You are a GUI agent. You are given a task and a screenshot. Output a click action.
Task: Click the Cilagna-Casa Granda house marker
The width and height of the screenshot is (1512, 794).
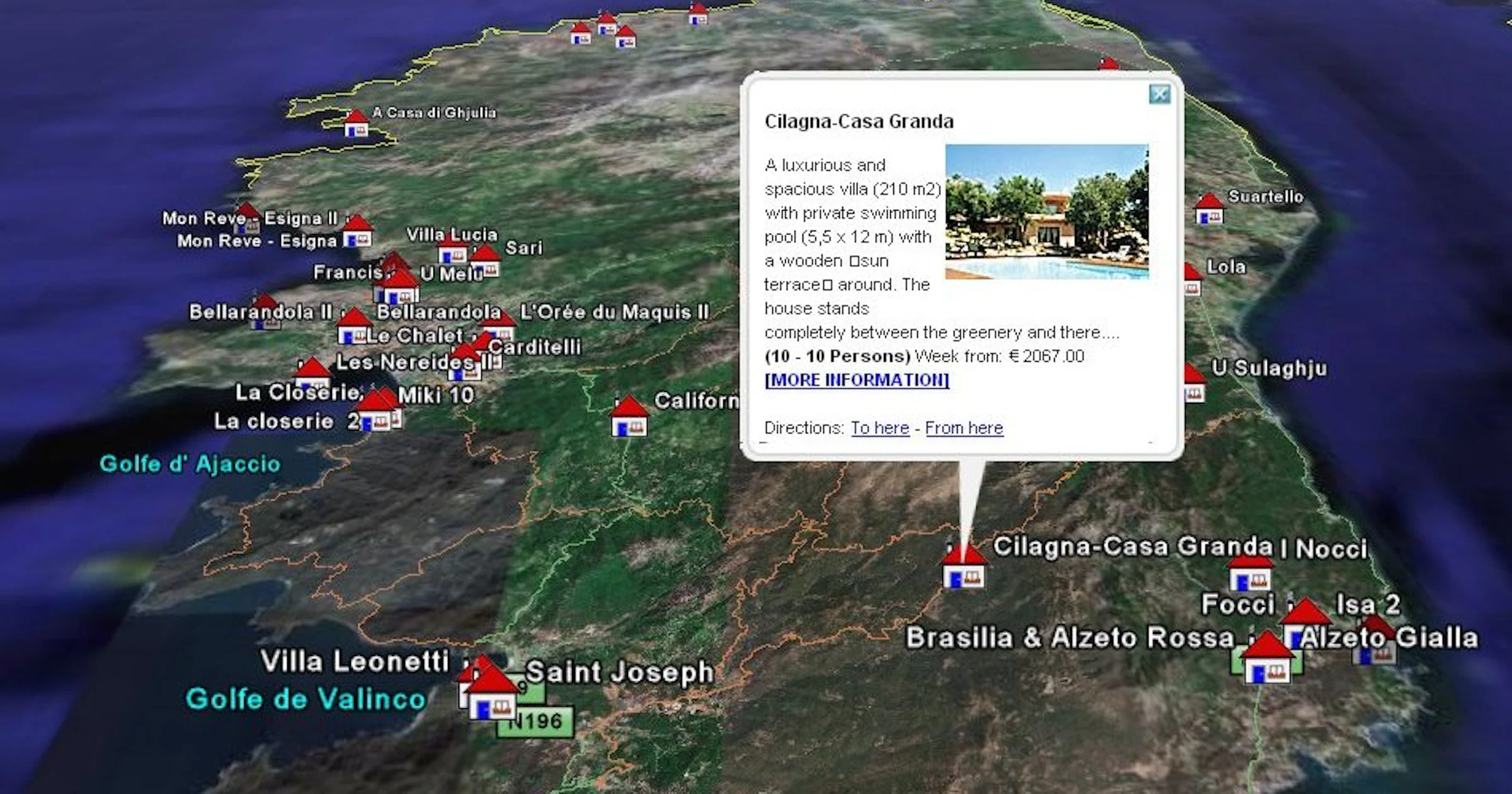(x=963, y=567)
